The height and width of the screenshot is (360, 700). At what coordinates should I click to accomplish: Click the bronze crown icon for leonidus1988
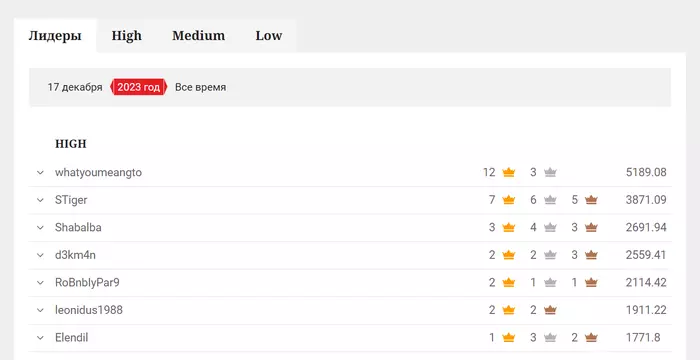tap(550, 310)
